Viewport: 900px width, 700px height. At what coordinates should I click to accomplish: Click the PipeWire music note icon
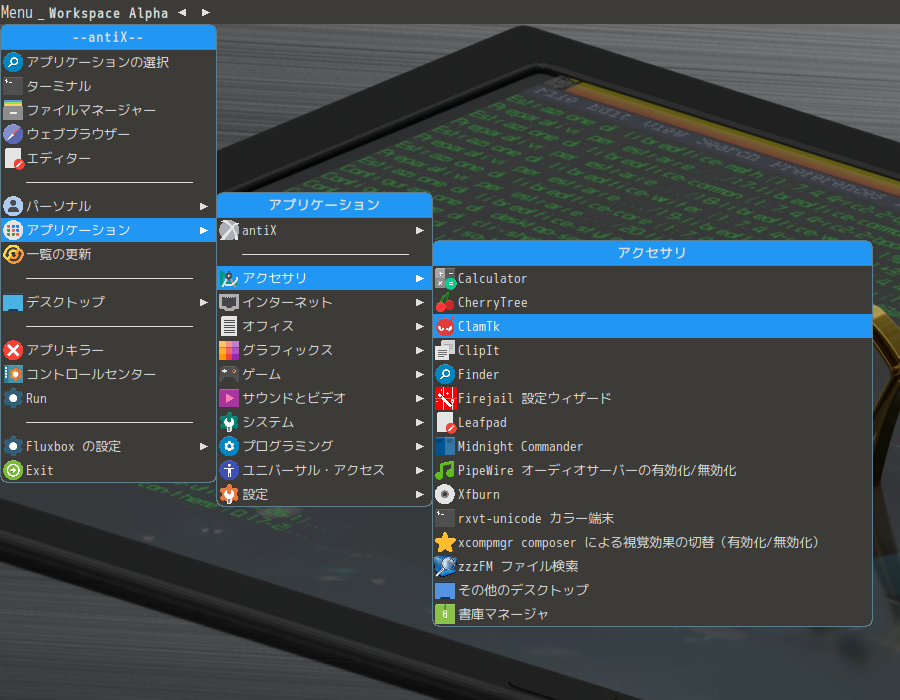click(445, 470)
